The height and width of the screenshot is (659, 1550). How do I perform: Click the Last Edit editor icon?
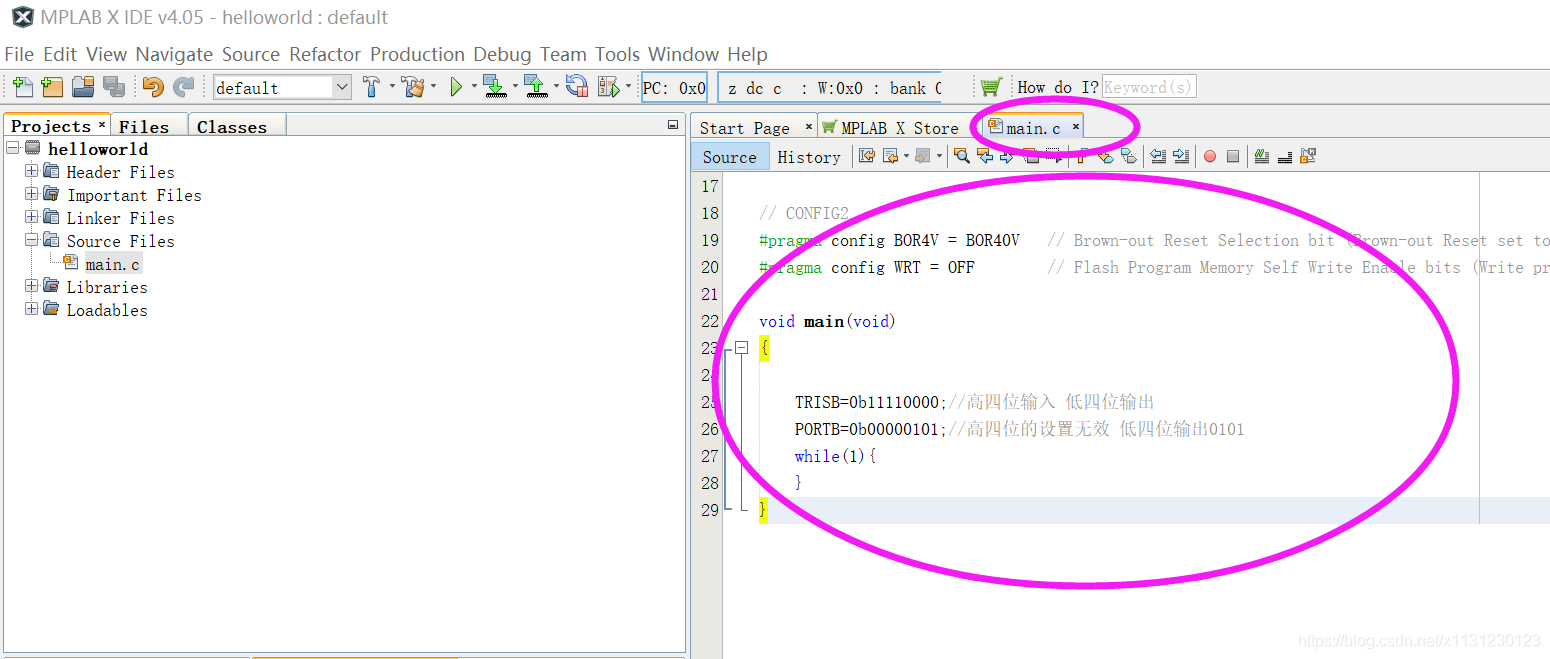coord(866,156)
